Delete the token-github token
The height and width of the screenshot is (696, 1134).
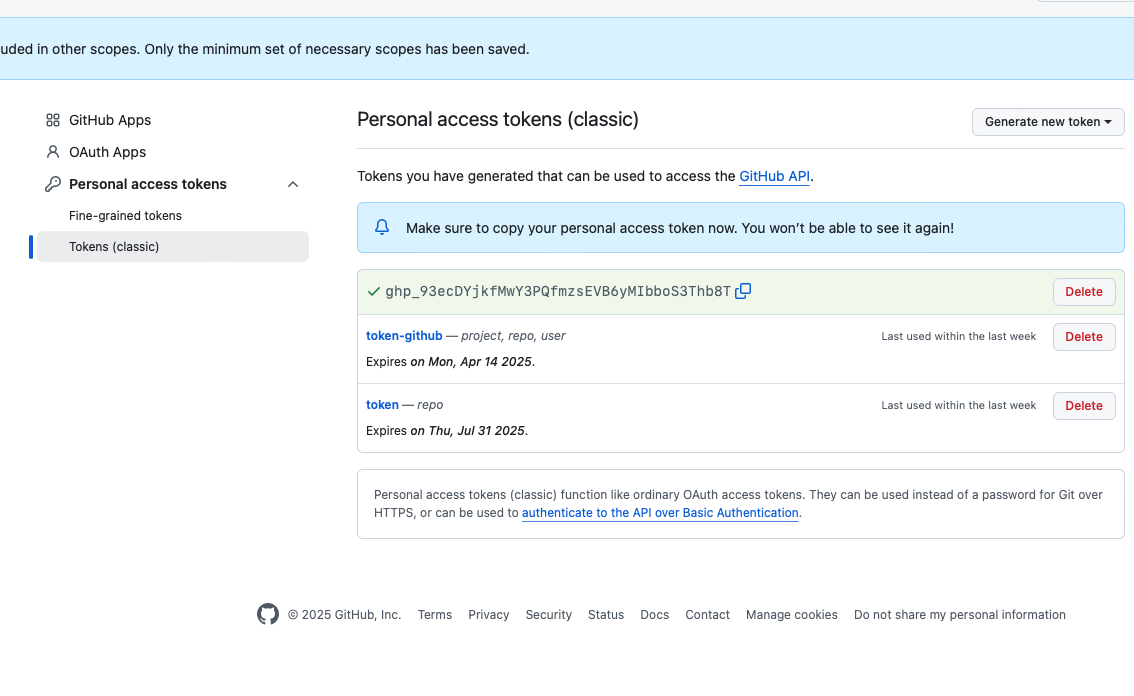pos(1083,337)
